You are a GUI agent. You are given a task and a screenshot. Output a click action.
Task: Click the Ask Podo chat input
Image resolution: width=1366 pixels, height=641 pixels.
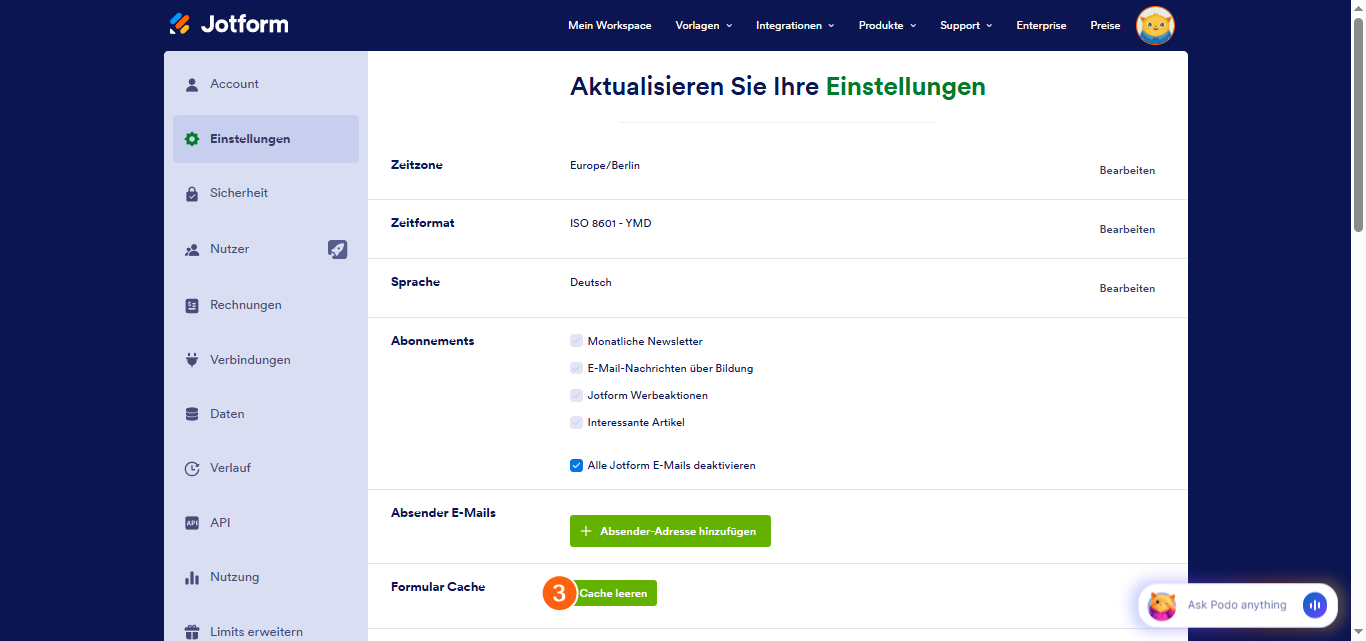tap(1237, 605)
